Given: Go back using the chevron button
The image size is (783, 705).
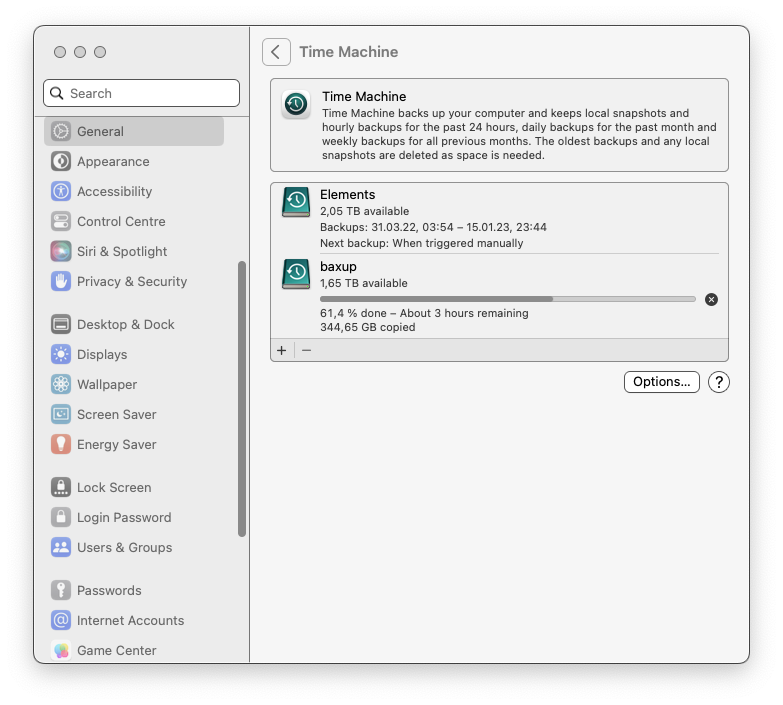Looking at the screenshot, I should (277, 52).
